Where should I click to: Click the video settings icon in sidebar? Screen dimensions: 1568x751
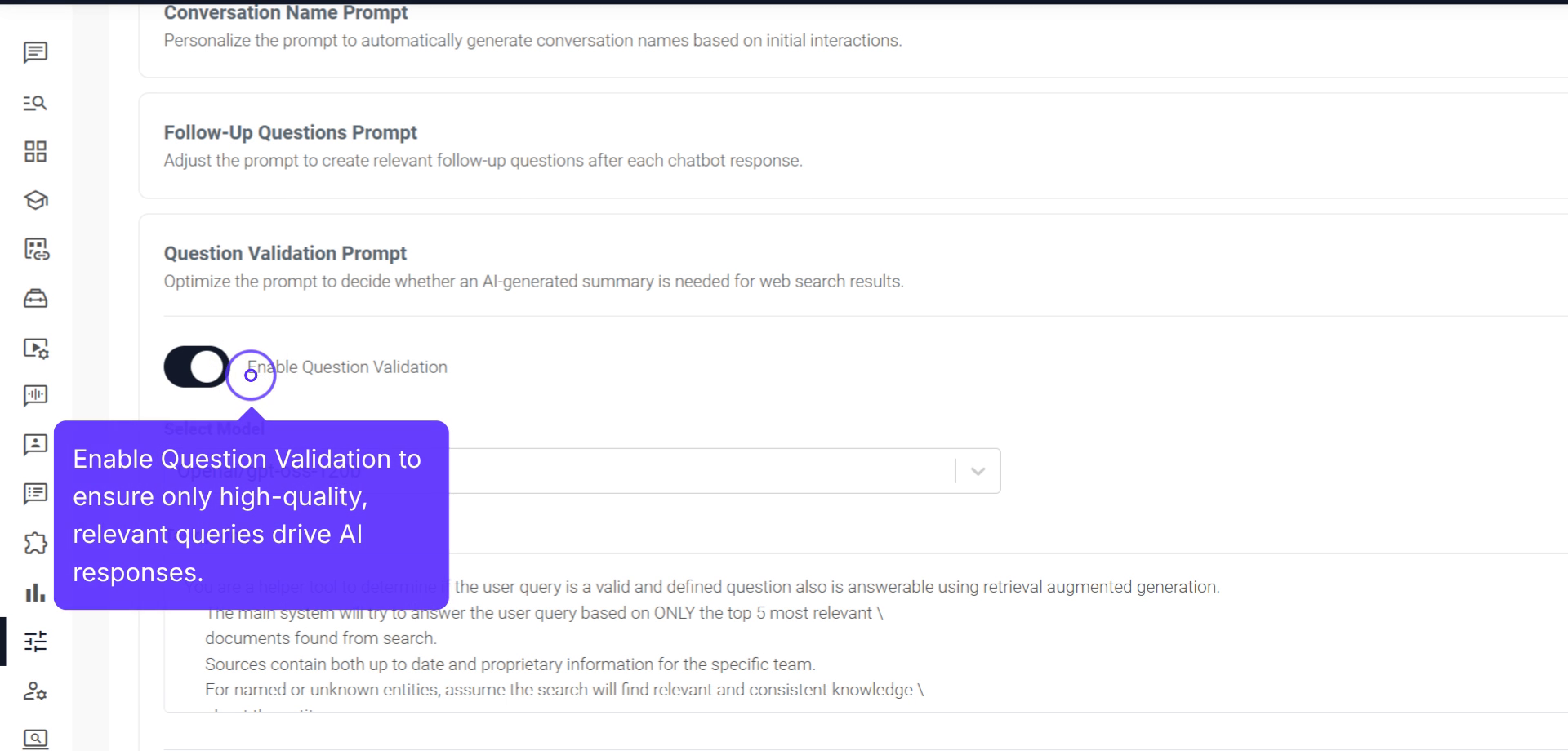click(35, 349)
